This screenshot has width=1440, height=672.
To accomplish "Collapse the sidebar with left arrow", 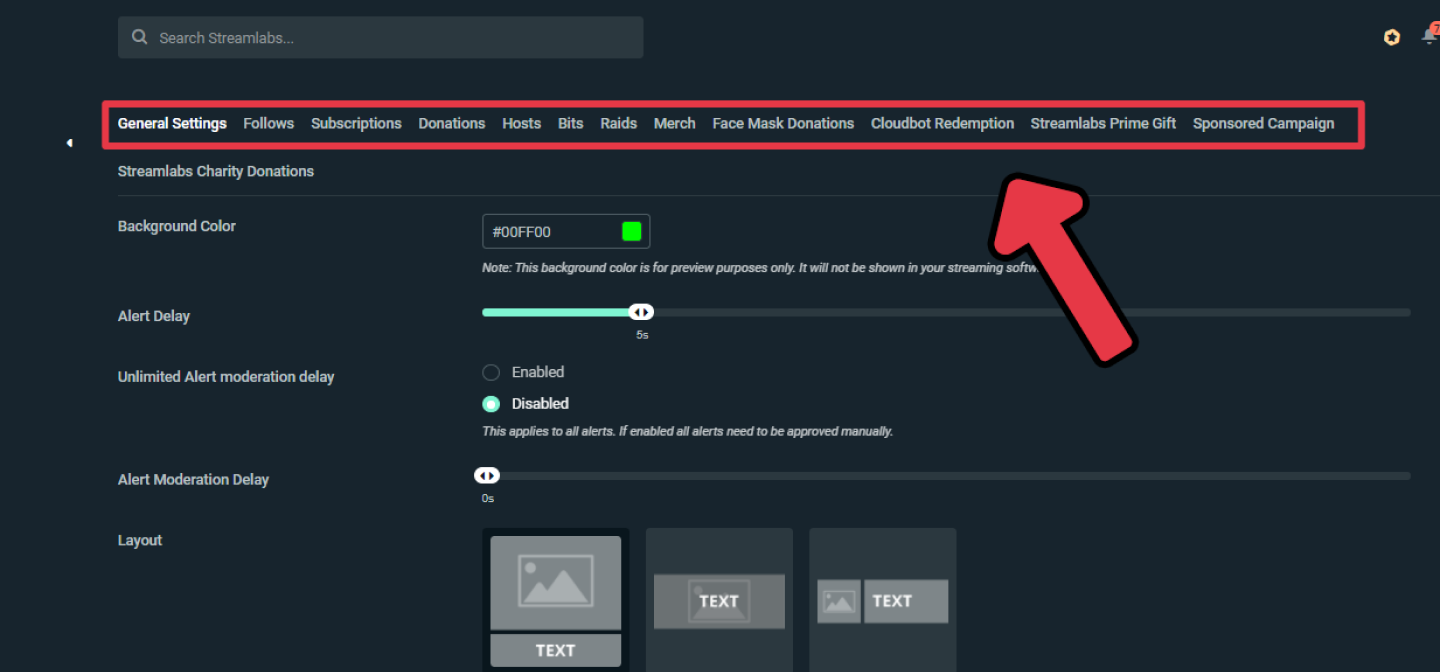I will [x=69, y=143].
